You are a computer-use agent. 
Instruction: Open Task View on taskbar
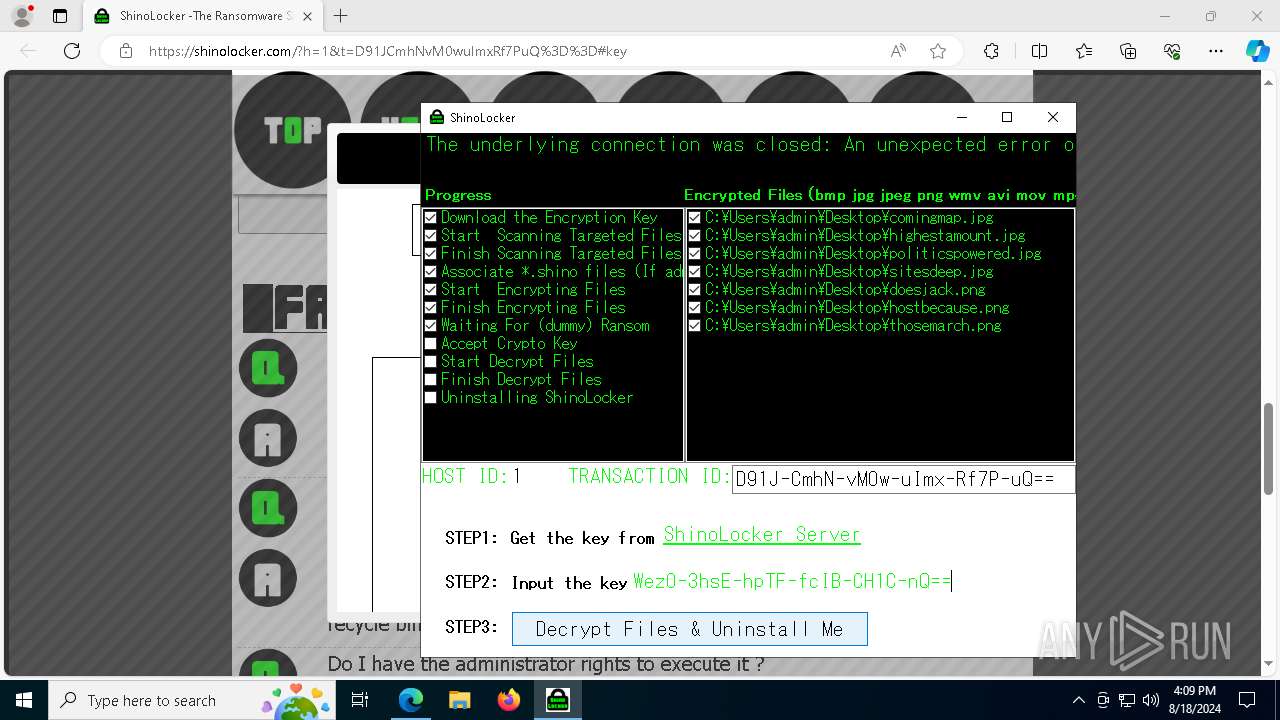pos(360,700)
